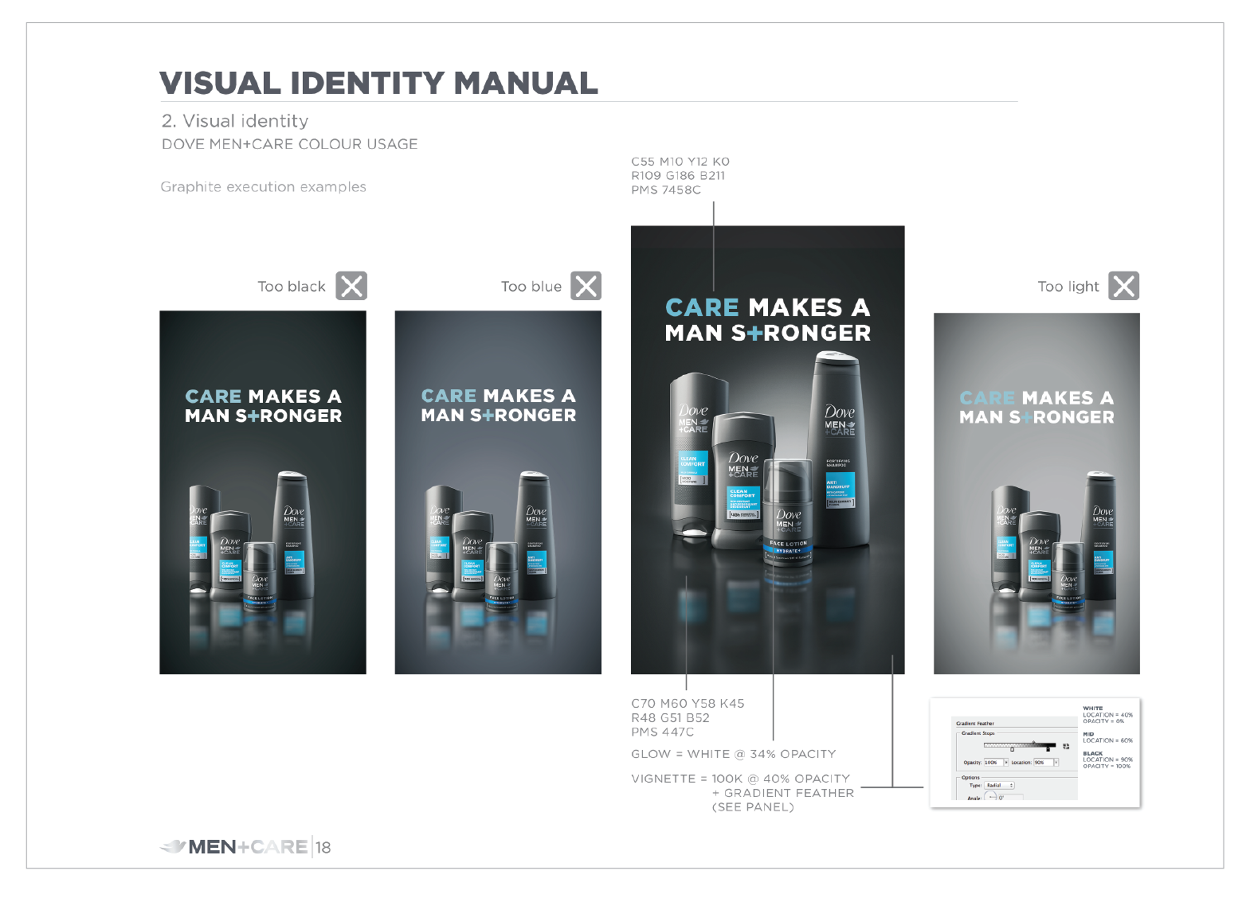Click the Angle dial in the Options section
Screen dimensions: 1250x902
coord(991,796)
